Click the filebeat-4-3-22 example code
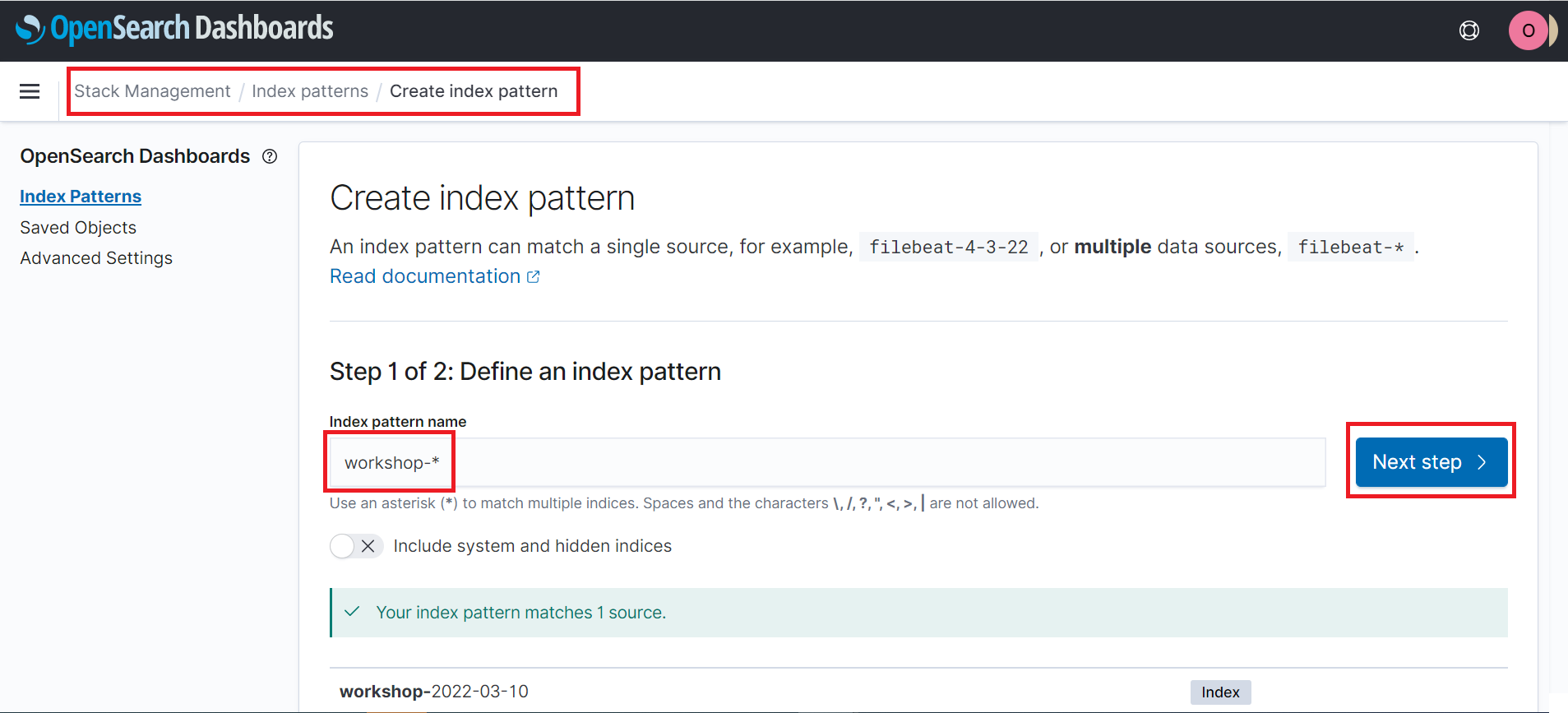Image resolution: width=1568 pixels, height=713 pixels. click(x=949, y=247)
